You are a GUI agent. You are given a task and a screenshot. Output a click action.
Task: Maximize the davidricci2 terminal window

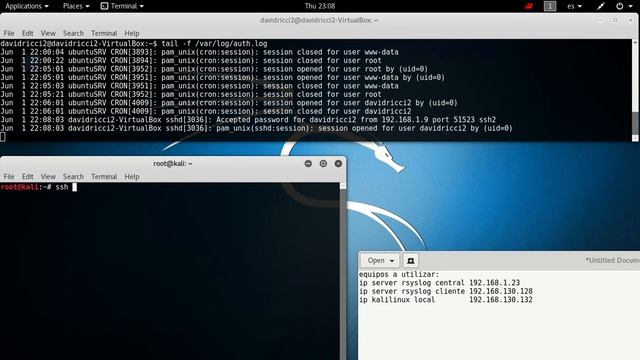(615, 20)
